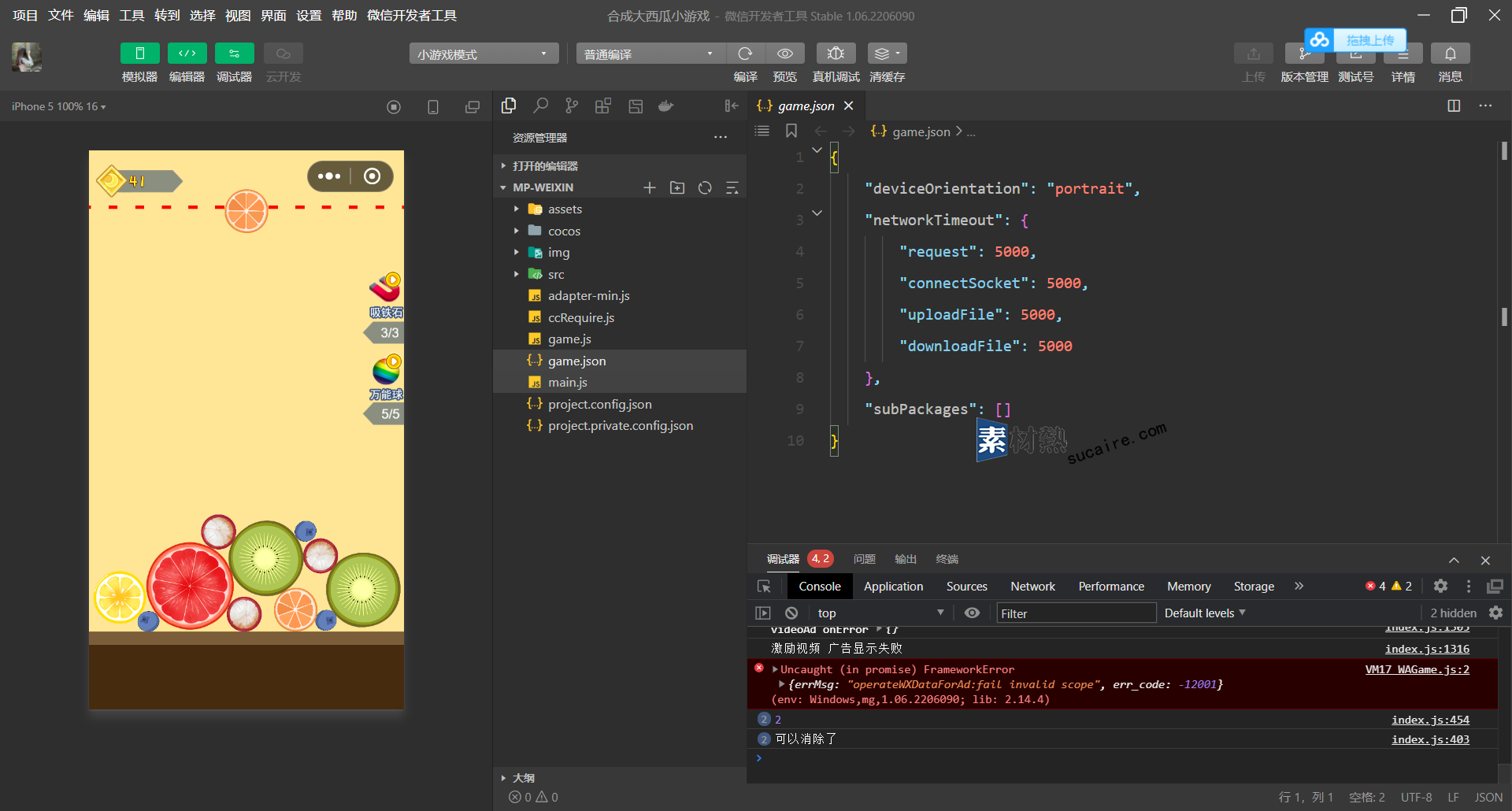Screen dimensions: 1512x811
Task: Switch to the Memory tab
Action: (x=1188, y=587)
